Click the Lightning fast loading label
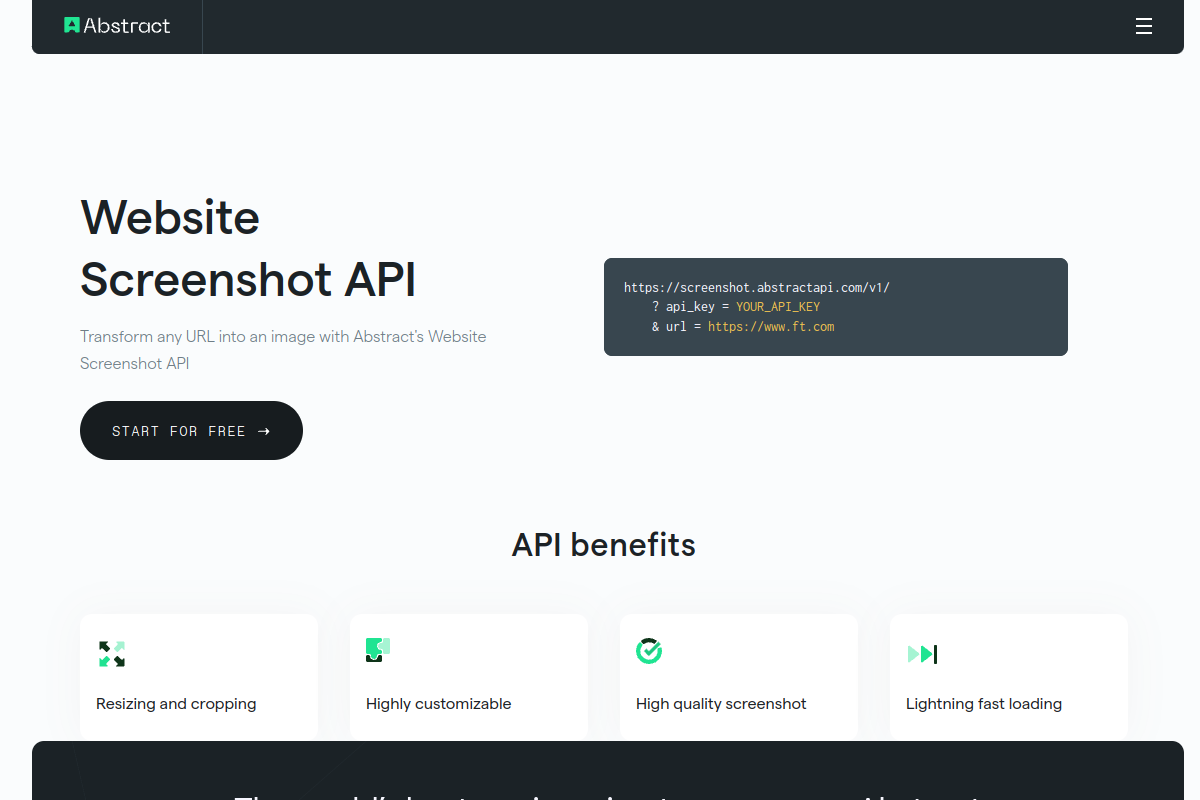The image size is (1200, 800). coord(984,704)
